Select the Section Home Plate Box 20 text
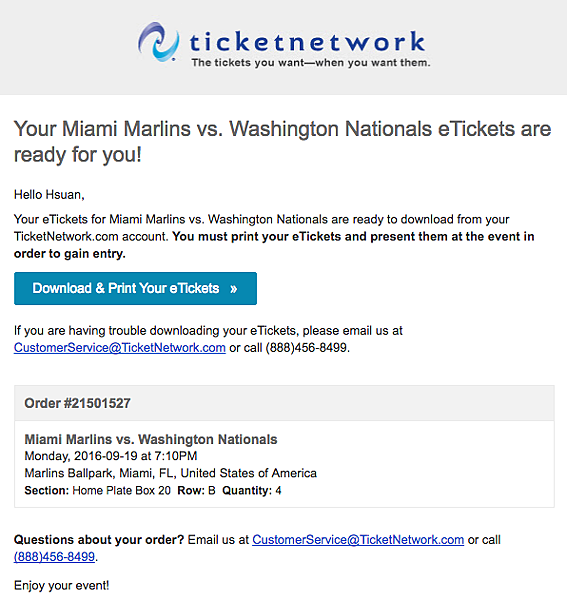Image resolution: width=567 pixels, height=600 pixels. pyautogui.click(x=98, y=491)
